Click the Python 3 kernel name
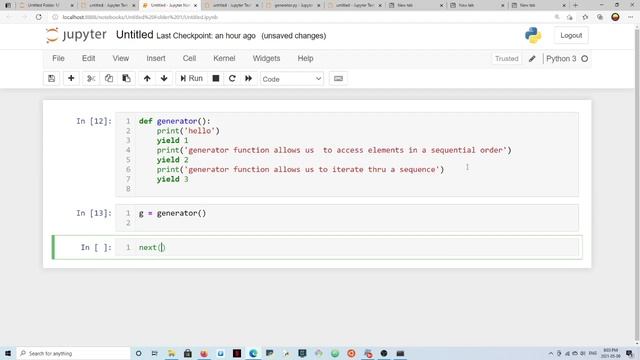The image size is (640, 360). click(x=561, y=59)
